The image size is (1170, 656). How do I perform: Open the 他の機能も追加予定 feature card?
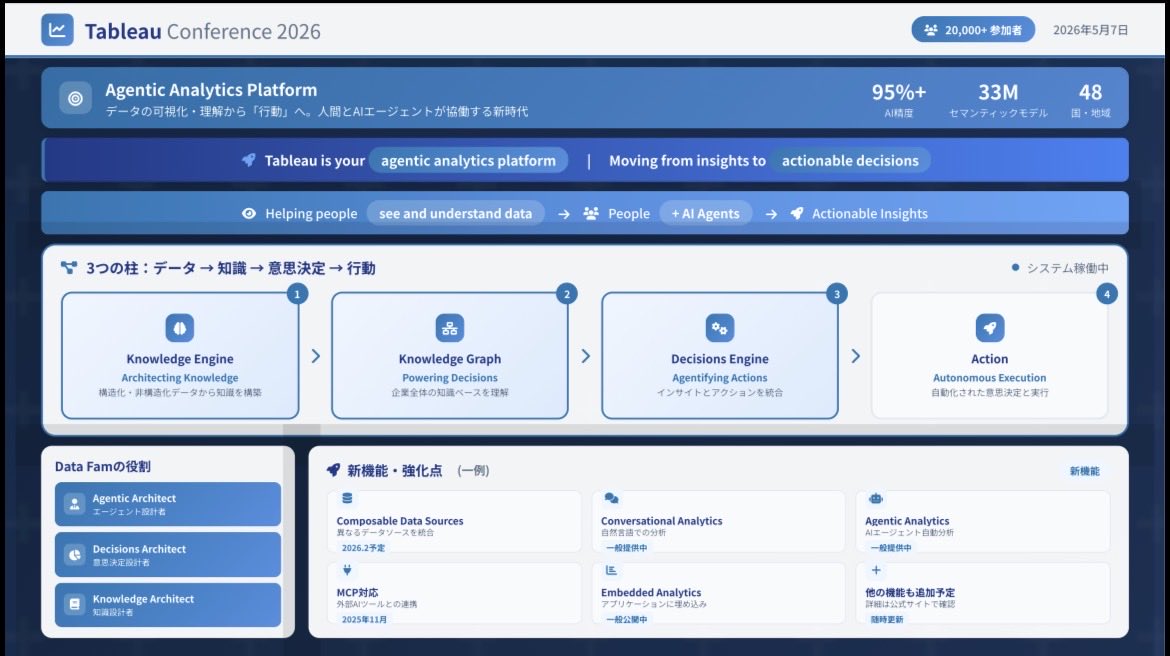pyautogui.click(x=983, y=593)
